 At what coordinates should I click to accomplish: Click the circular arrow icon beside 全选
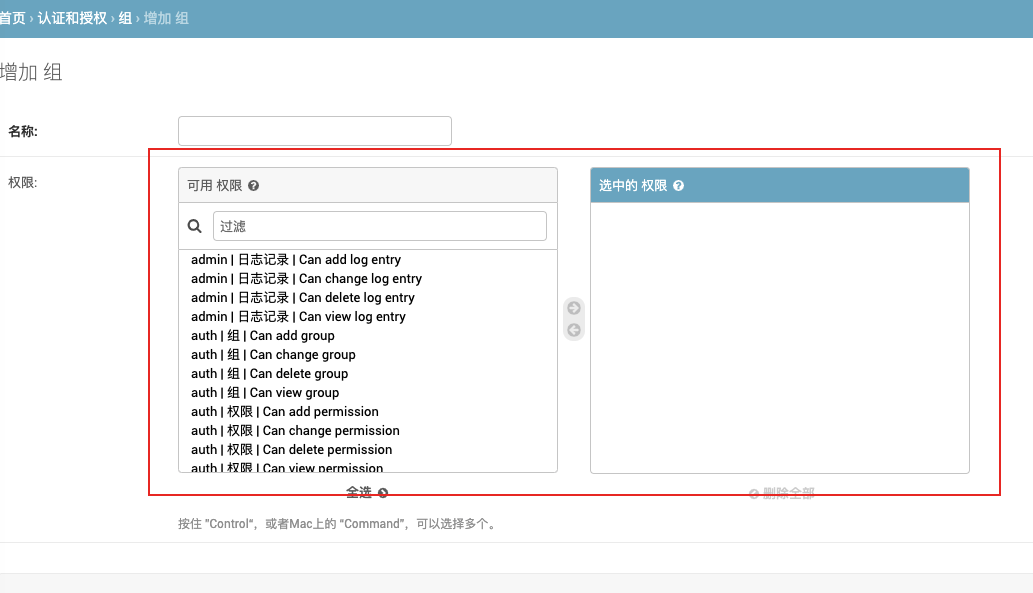(x=383, y=492)
